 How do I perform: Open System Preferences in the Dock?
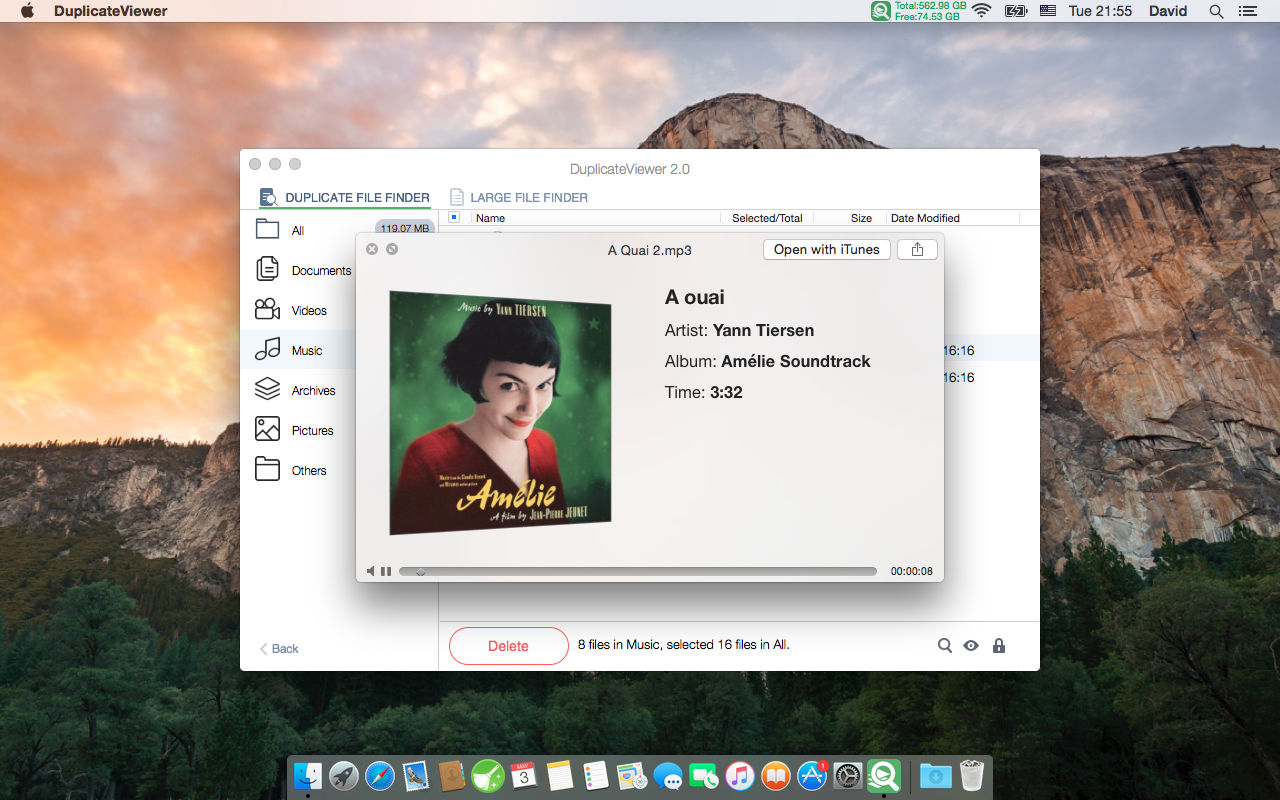coord(848,775)
